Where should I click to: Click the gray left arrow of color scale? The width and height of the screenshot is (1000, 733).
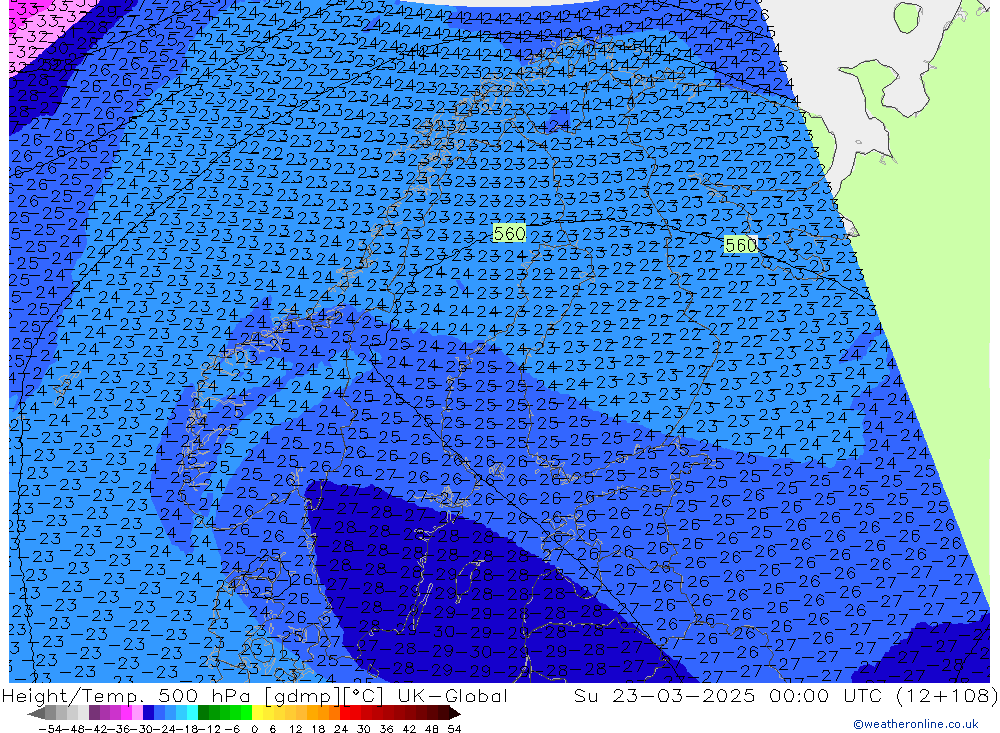pos(36,713)
